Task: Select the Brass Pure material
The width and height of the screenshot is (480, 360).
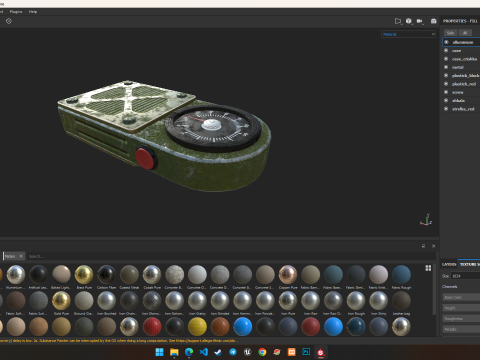Action: [x=84, y=277]
